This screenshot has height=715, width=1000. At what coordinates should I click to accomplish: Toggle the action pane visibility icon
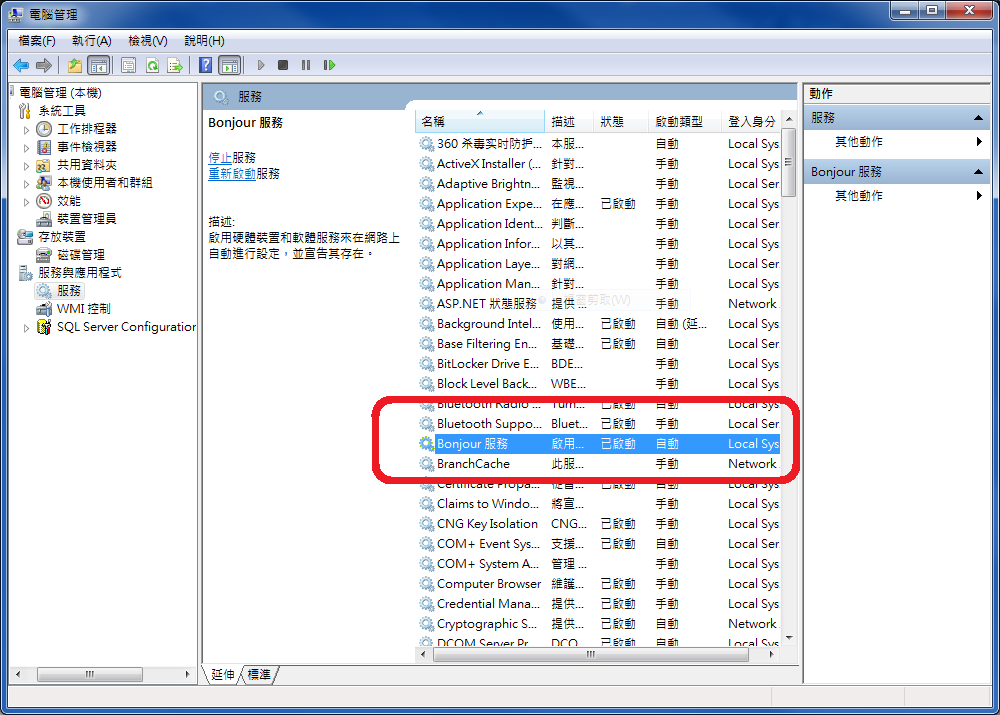pyautogui.click(x=231, y=64)
